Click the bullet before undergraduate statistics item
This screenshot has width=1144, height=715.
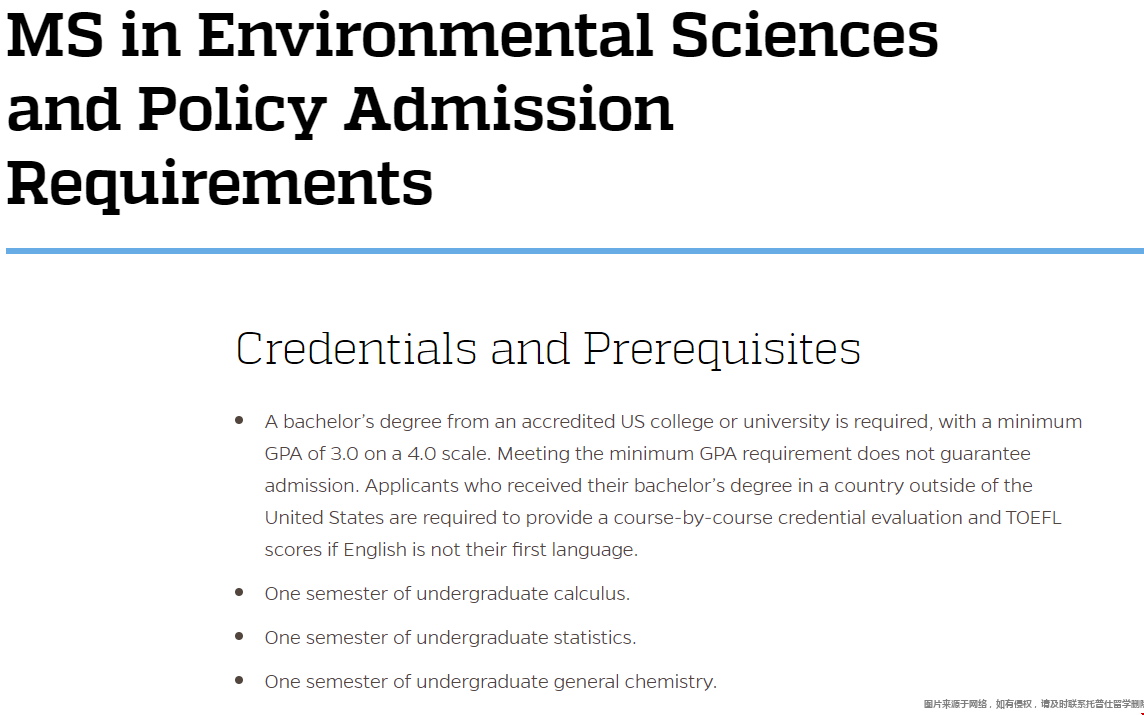pos(239,636)
